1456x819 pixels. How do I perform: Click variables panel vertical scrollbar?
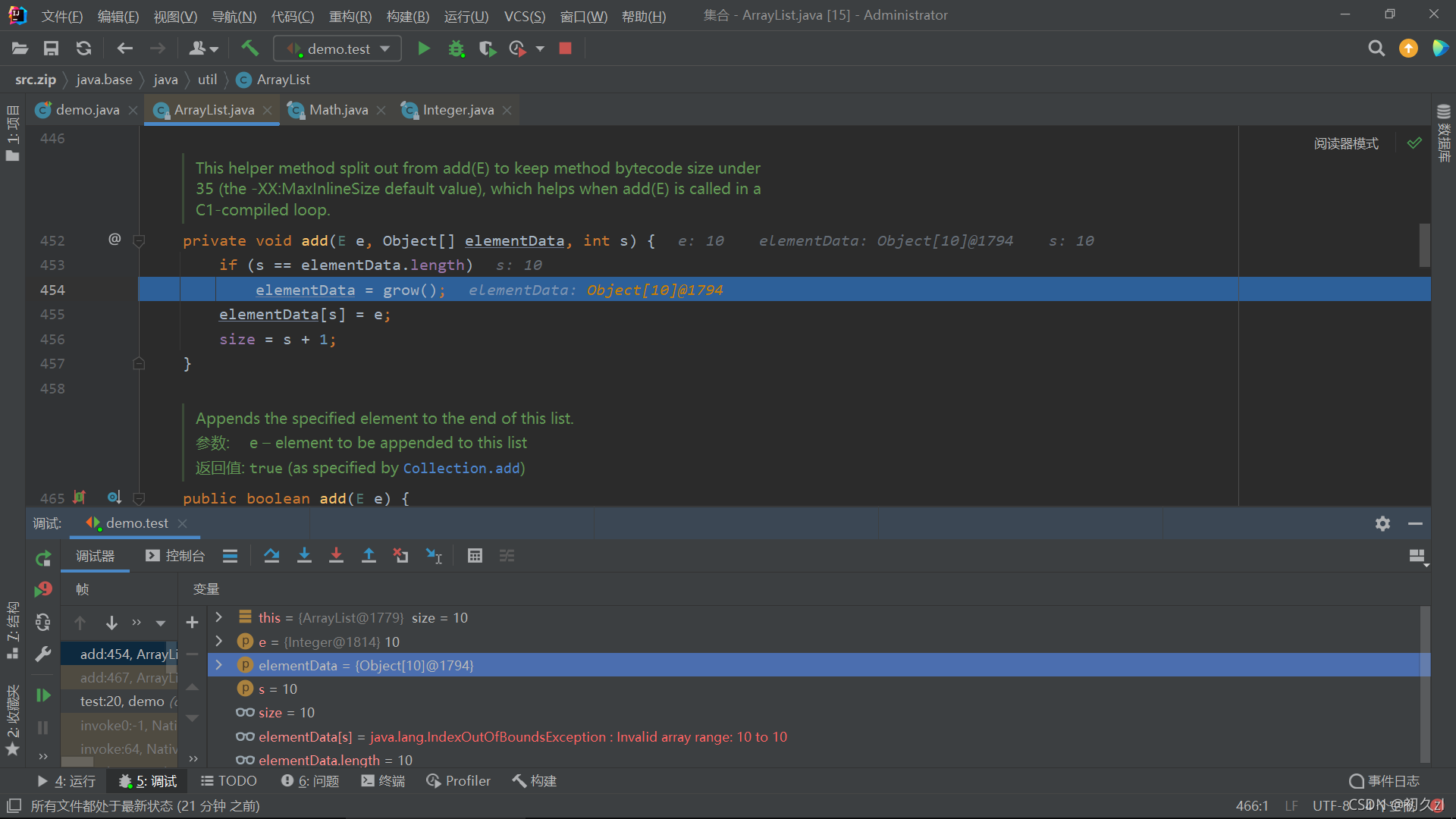pos(1424,682)
